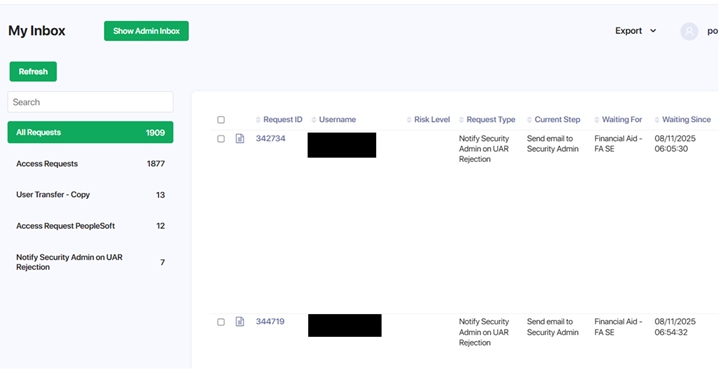Screen dimensions: 720x384
Task: Open request ID 344719 link
Action: 270,322
